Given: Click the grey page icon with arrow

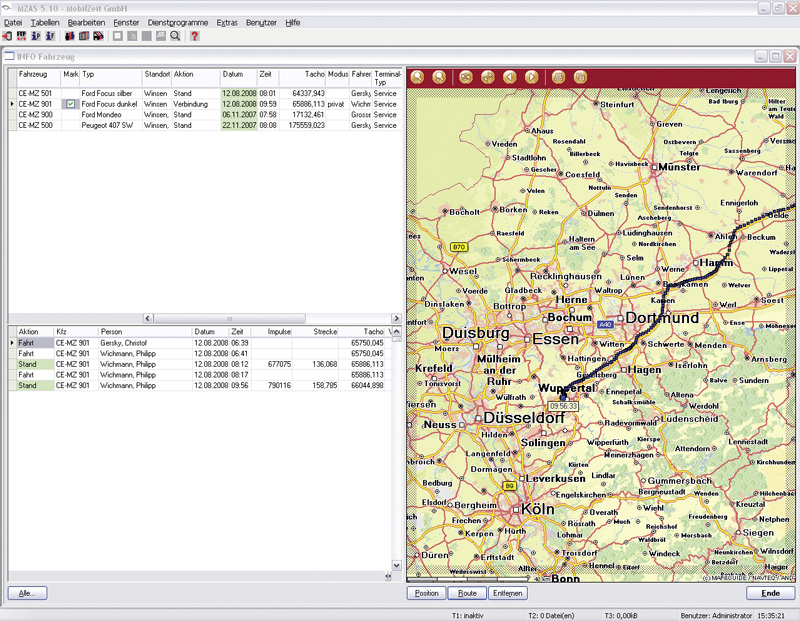Looking at the screenshot, I should tap(132, 36).
